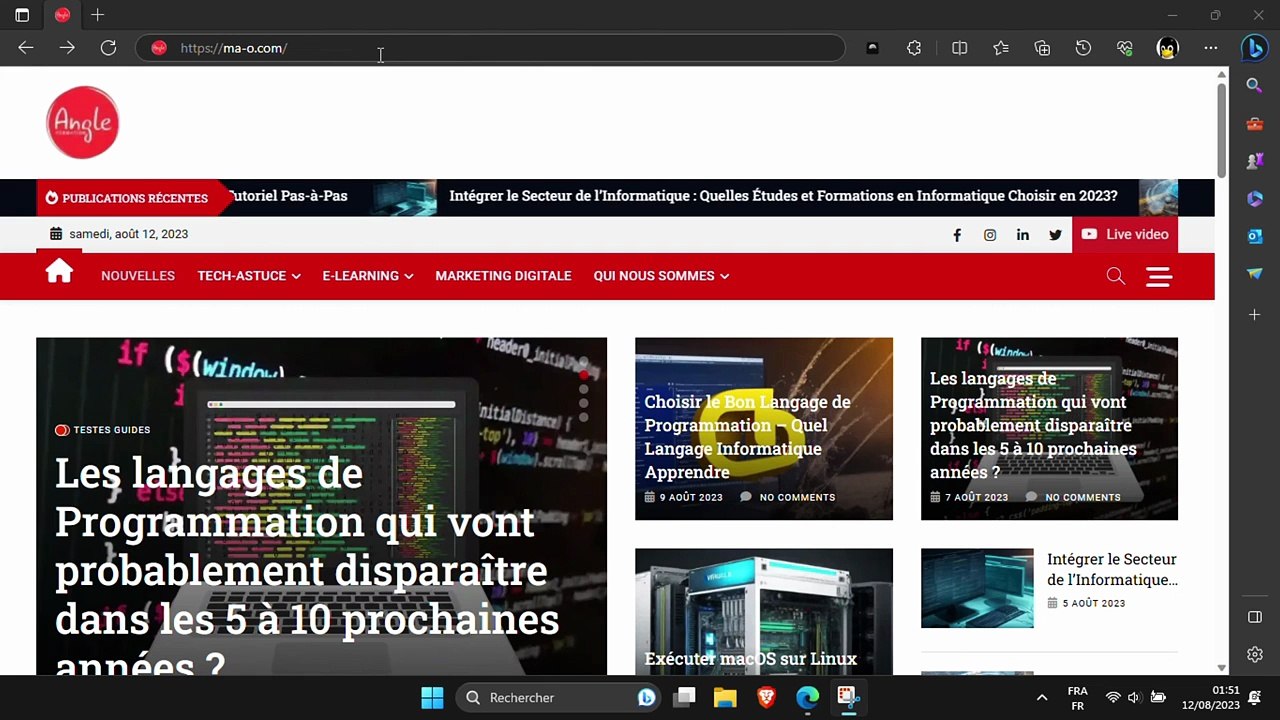Open the tab actions menu icon

point(22,15)
